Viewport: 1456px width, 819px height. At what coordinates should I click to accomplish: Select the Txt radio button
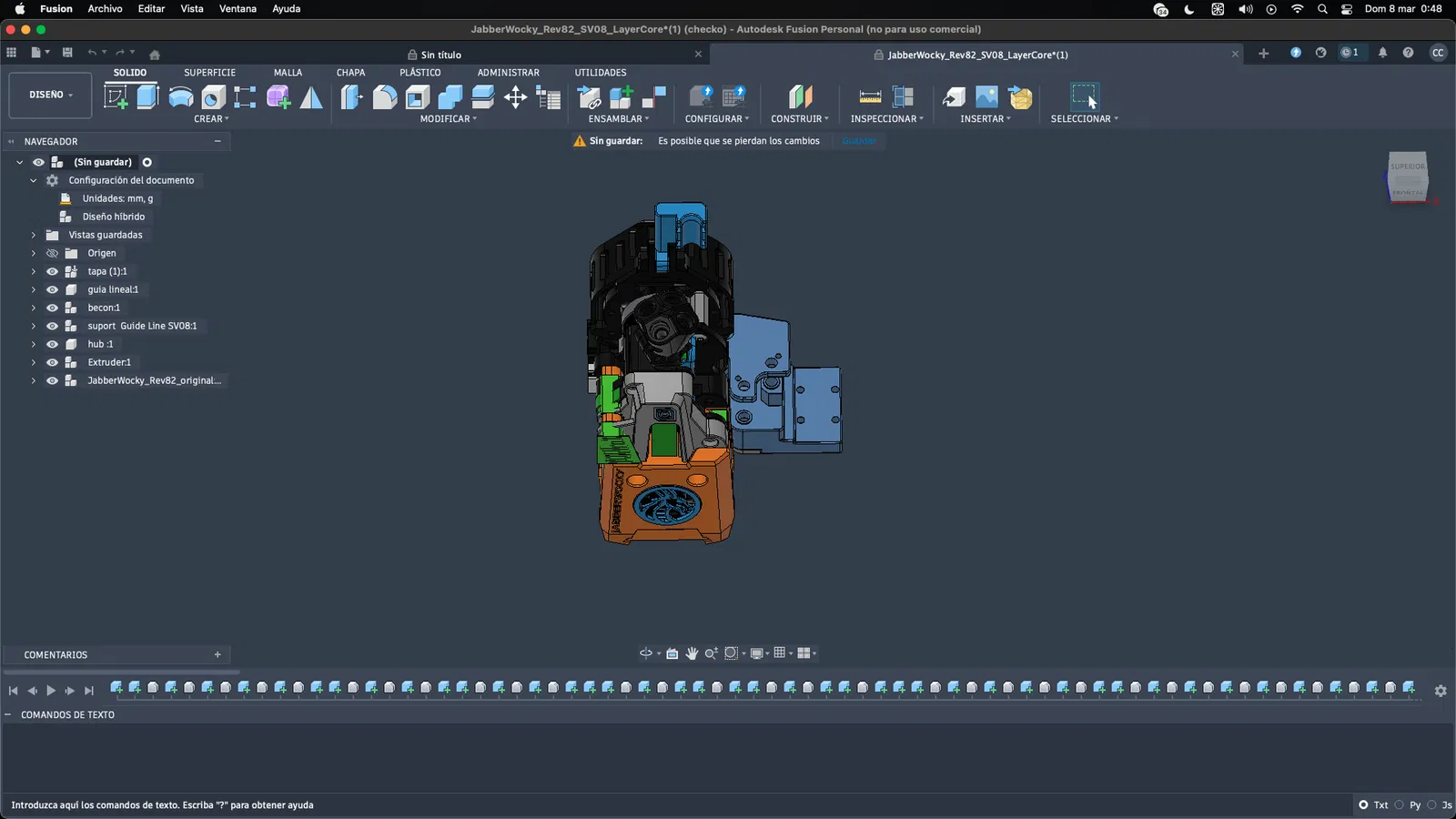coord(1363,804)
